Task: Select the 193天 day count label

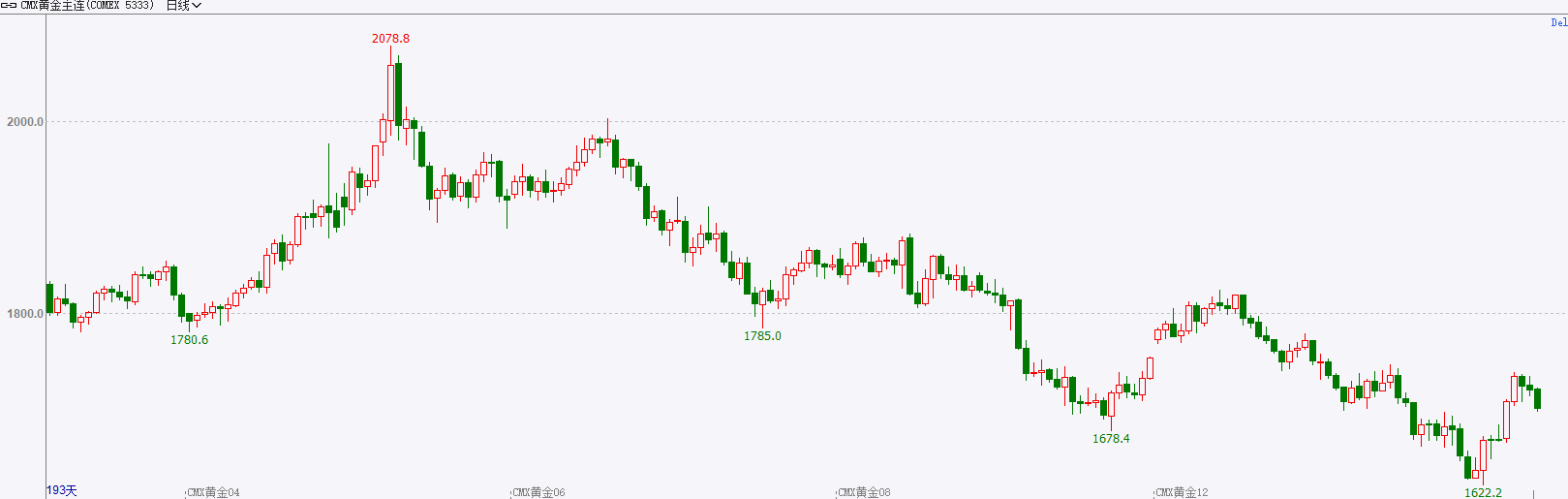Action: tap(62, 491)
